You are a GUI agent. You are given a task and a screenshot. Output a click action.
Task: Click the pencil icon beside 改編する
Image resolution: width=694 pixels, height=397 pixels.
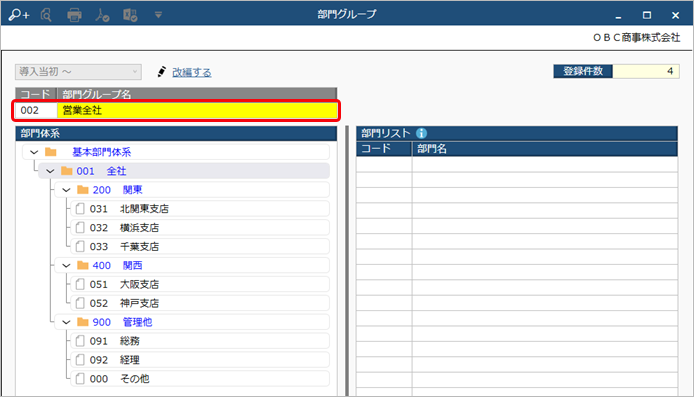162,72
